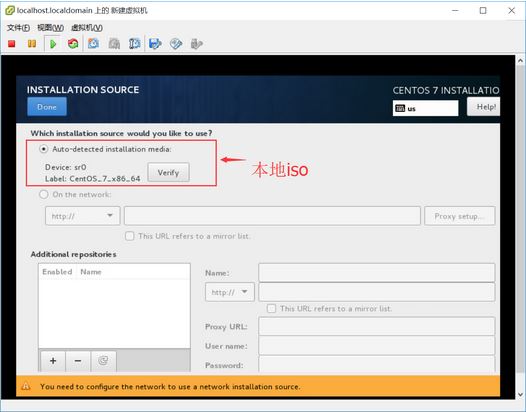Close the virtual machine console window
Screen dimensions: 526x412
(x=512, y=10)
